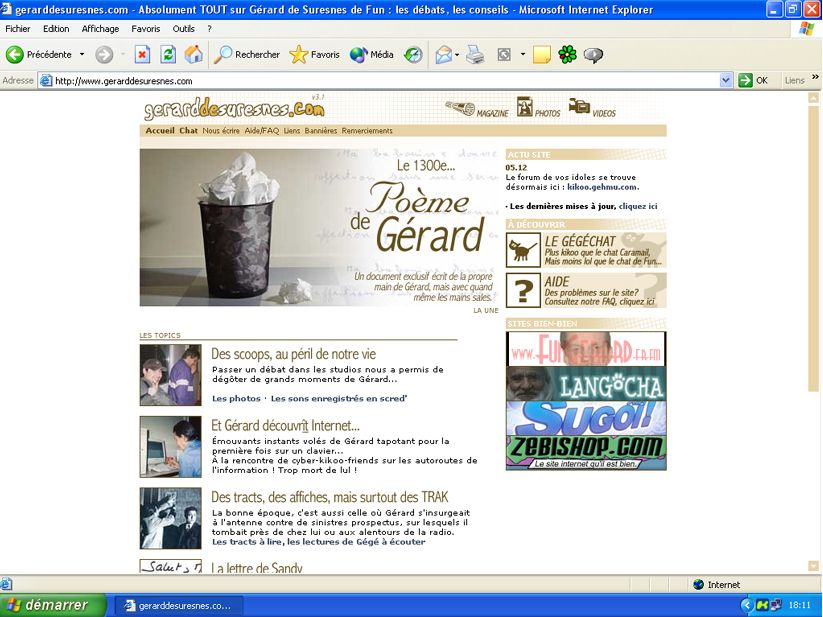Open the Liens navigation link
This screenshot has height=617, width=823.
pyautogui.click(x=292, y=131)
